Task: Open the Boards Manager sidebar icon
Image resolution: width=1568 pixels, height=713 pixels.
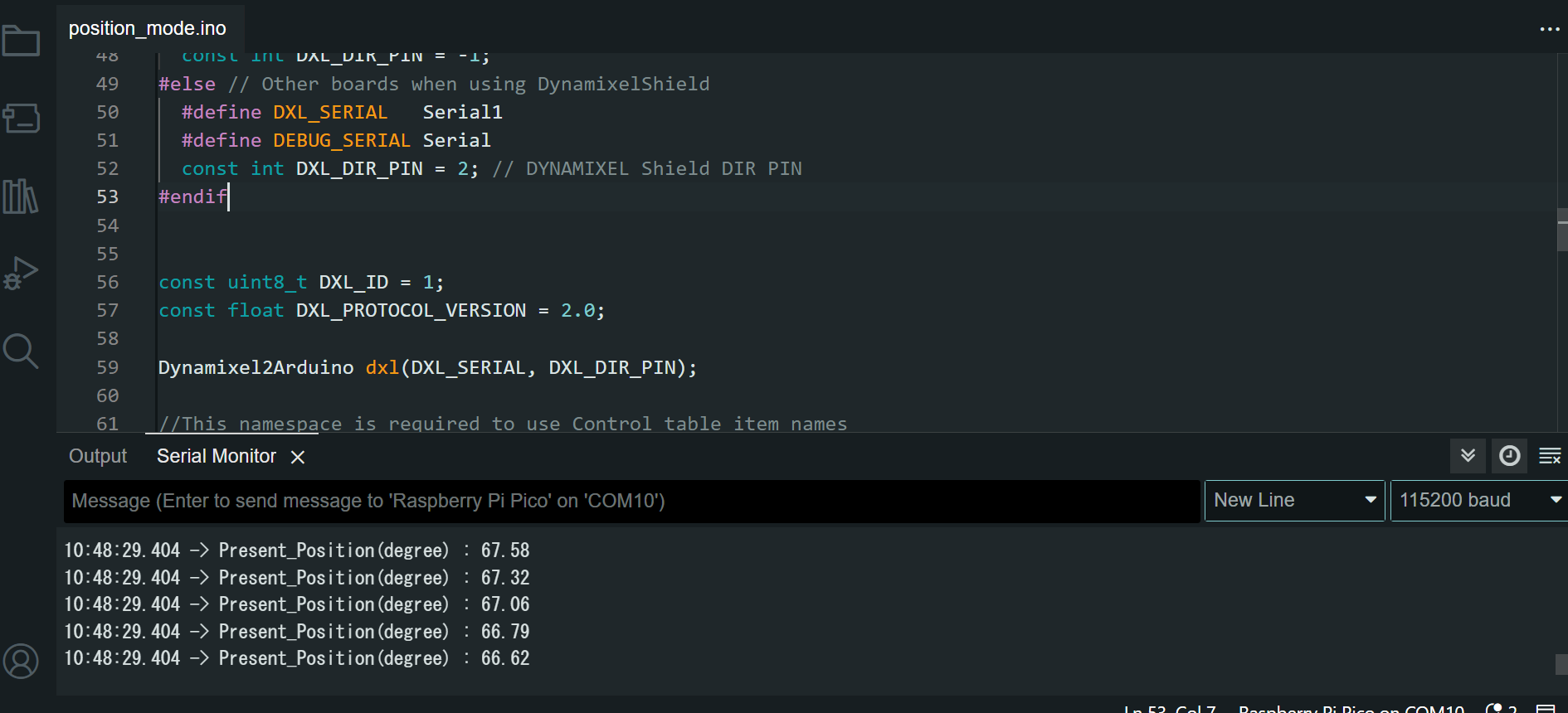Action: tap(21, 119)
